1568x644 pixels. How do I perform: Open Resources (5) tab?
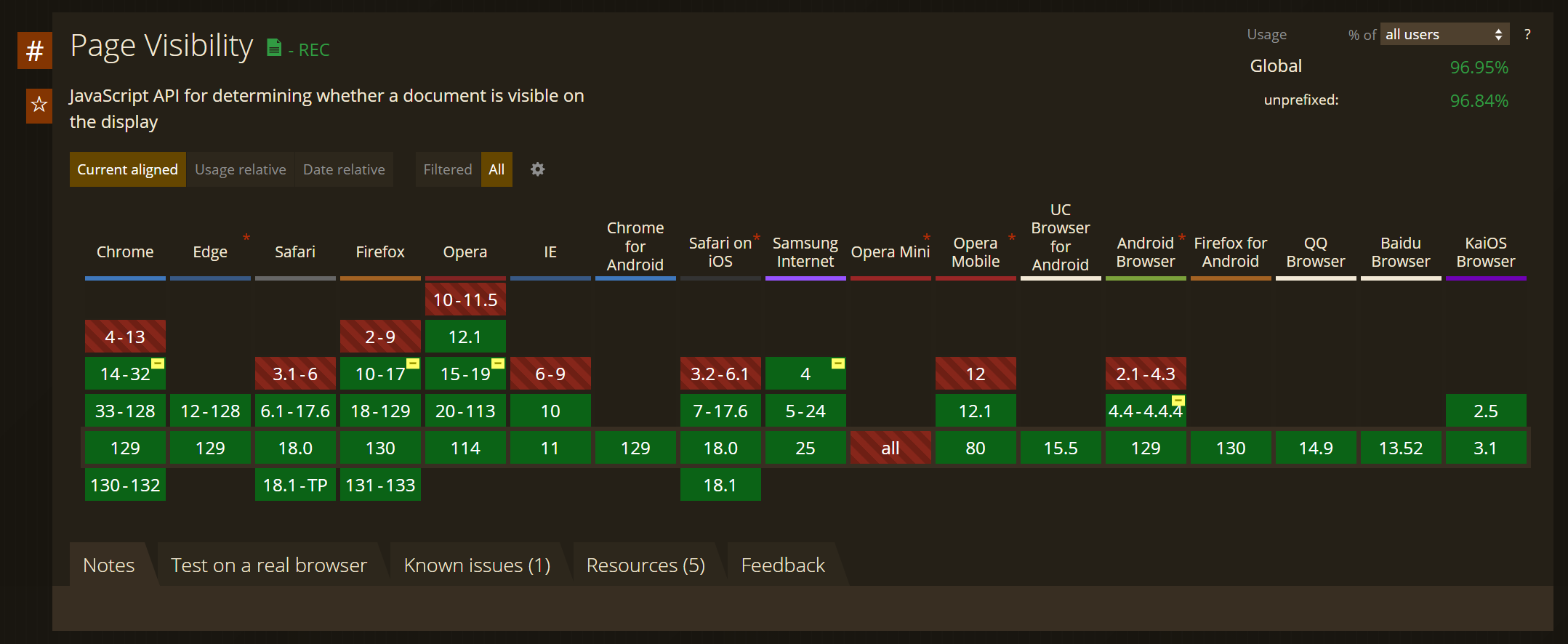[646, 565]
